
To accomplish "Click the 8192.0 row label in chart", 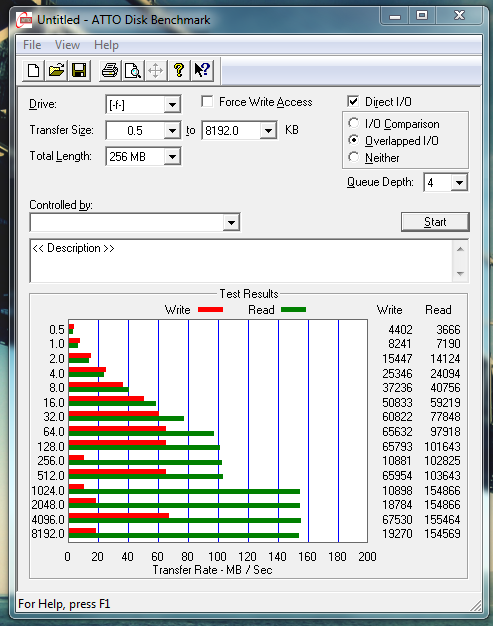I will 48,534.
